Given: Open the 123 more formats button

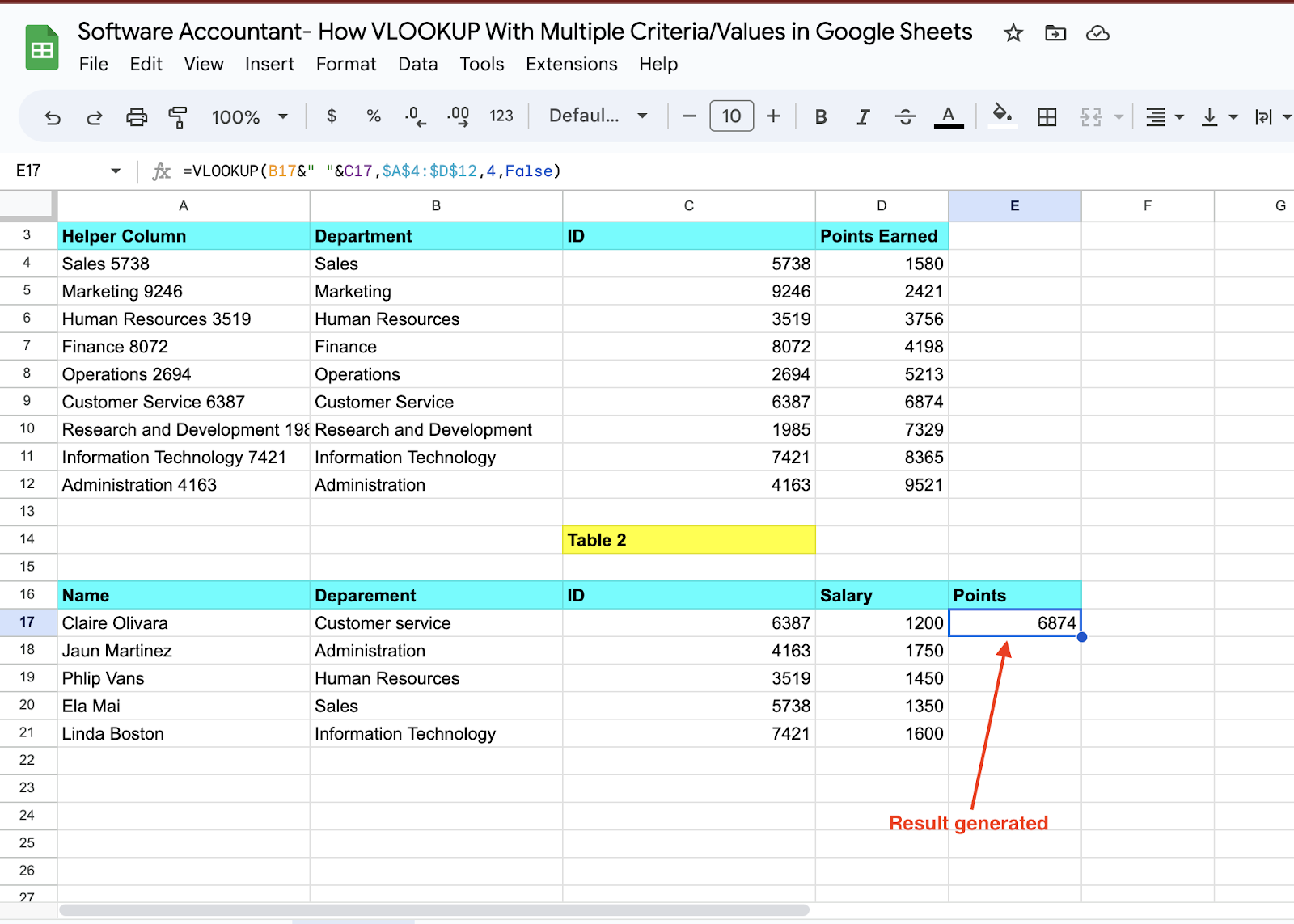Looking at the screenshot, I should (501, 116).
